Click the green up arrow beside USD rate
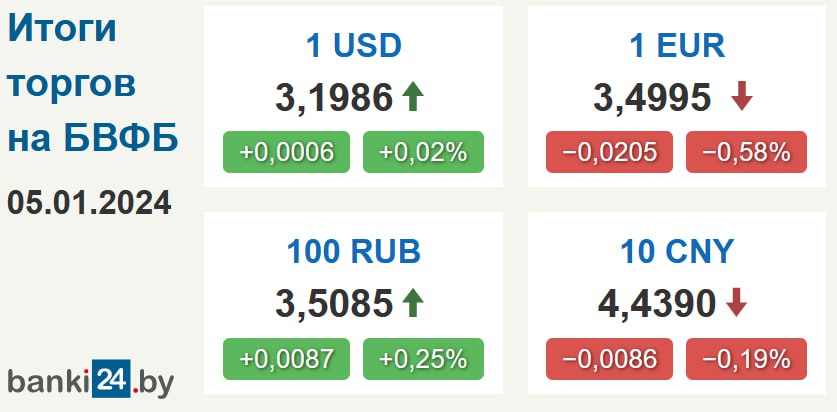 (412, 97)
